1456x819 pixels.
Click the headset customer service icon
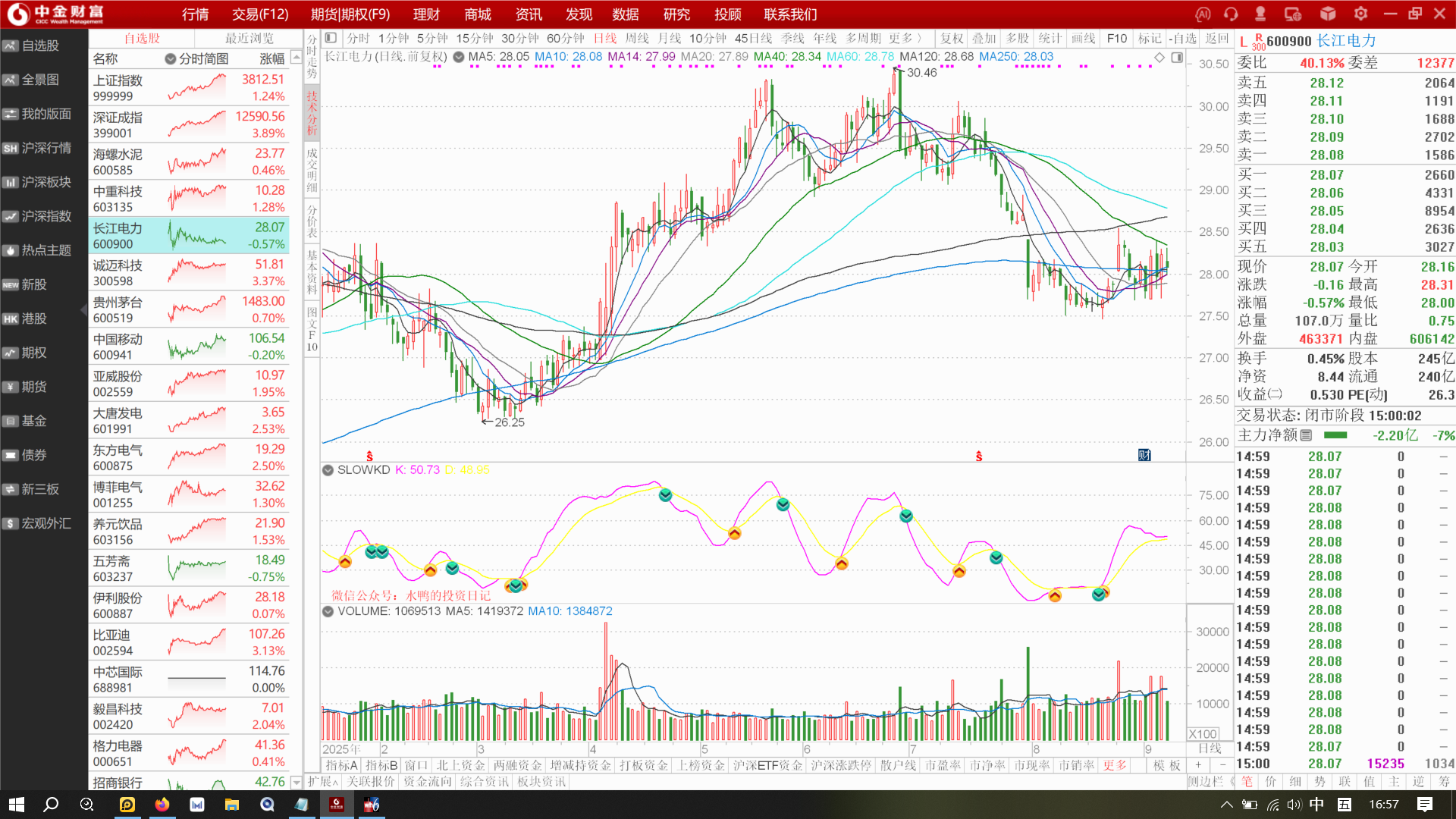pyautogui.click(x=1231, y=14)
